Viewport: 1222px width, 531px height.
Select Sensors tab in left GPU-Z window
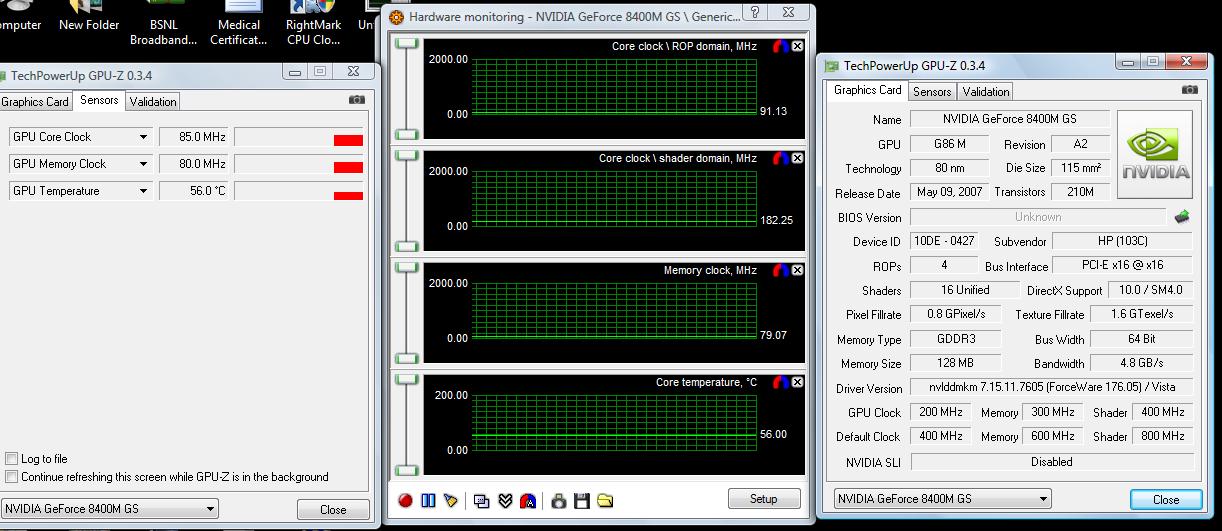[99, 100]
